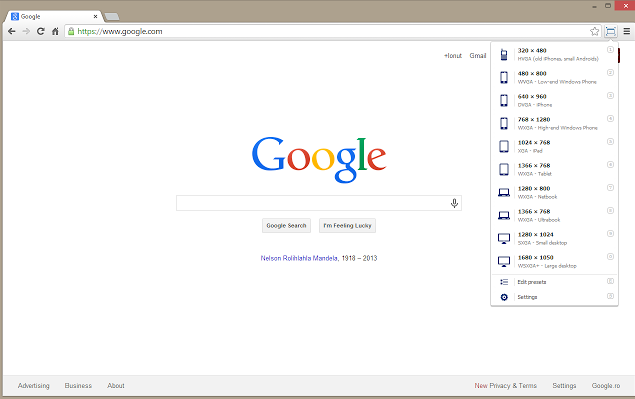Select the 1280 × 800 Netbook preset
The height and width of the screenshot is (399, 635).
[x=554, y=192]
